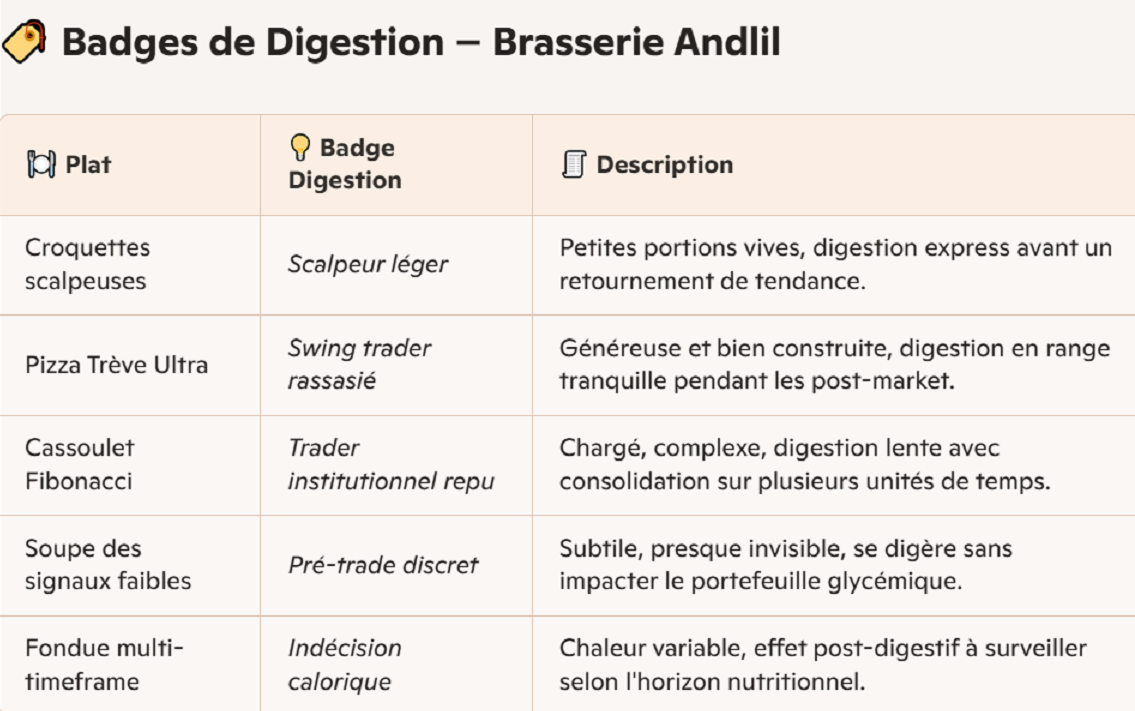Click the Pizza Trève Ultra dish
Screen dimensions: 1135x711
tap(117, 364)
